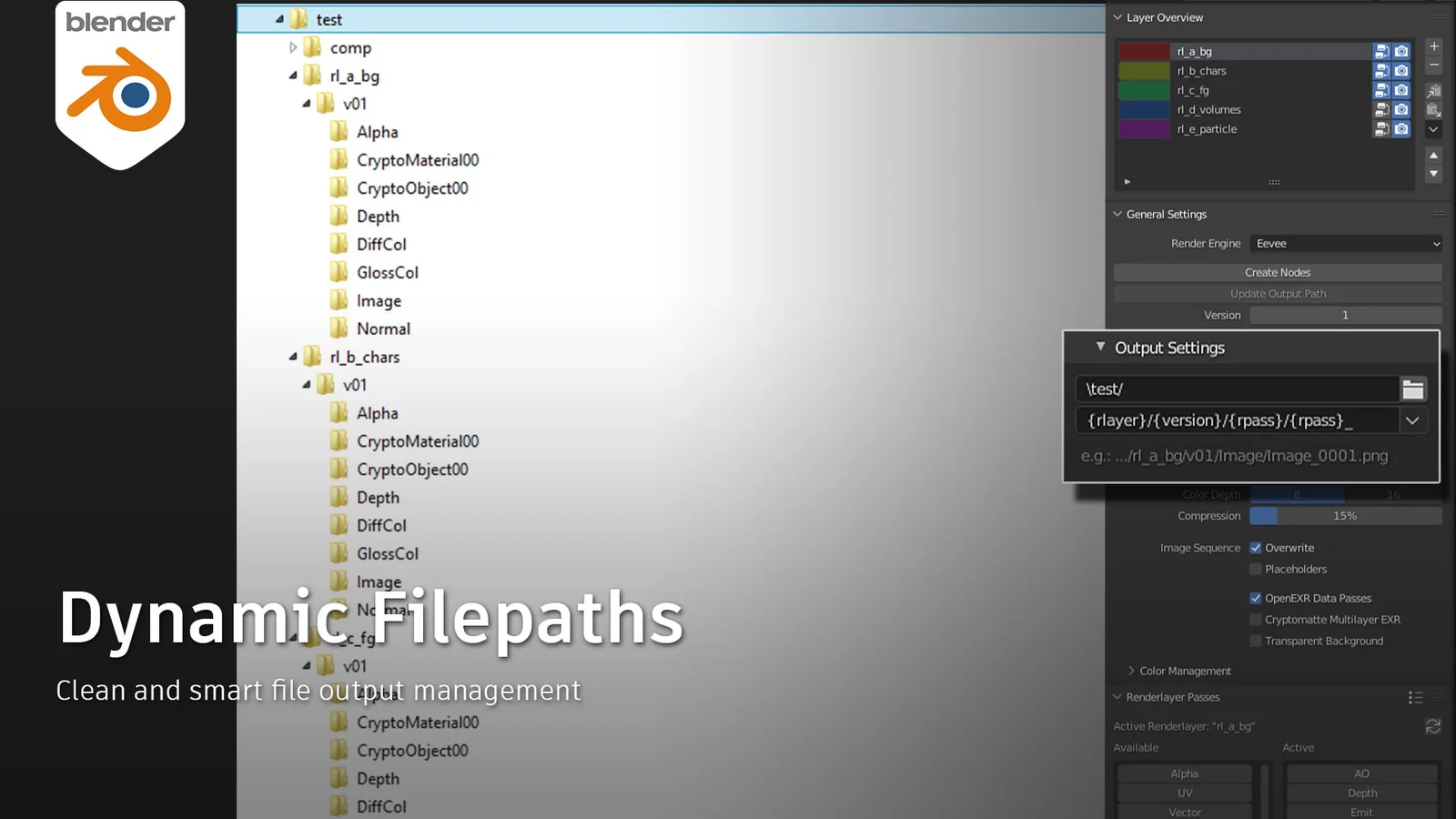The image size is (1456, 819).
Task: Click the Create Nodes button
Action: (1277, 271)
